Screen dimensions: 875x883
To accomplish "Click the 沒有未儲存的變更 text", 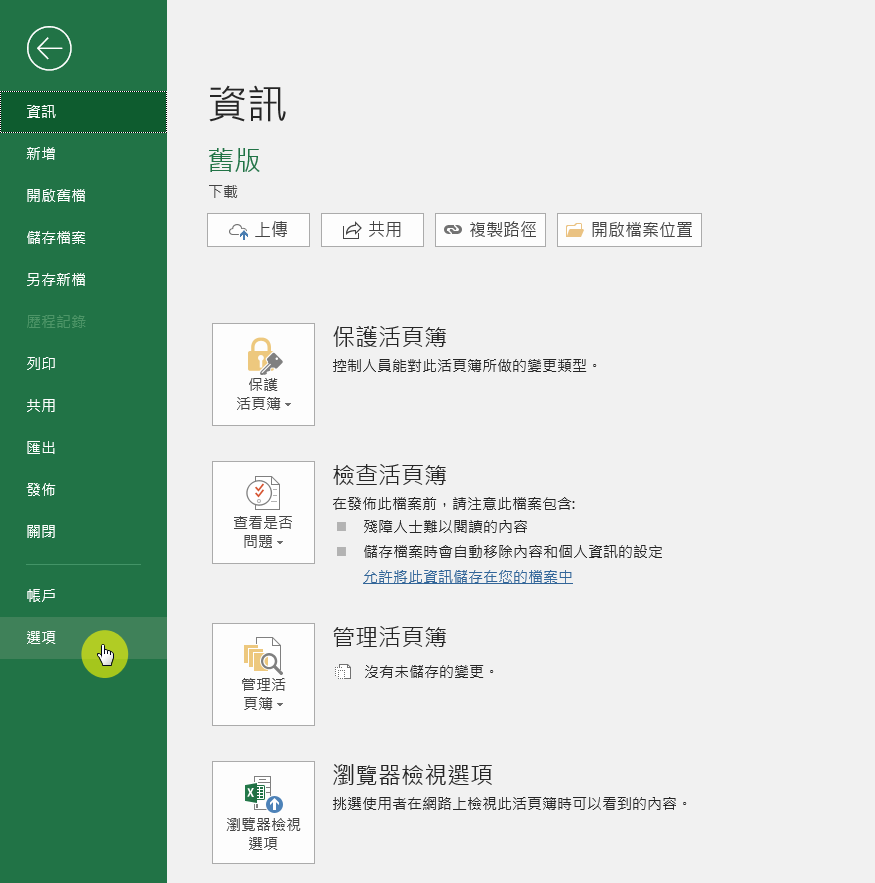I will [429, 672].
